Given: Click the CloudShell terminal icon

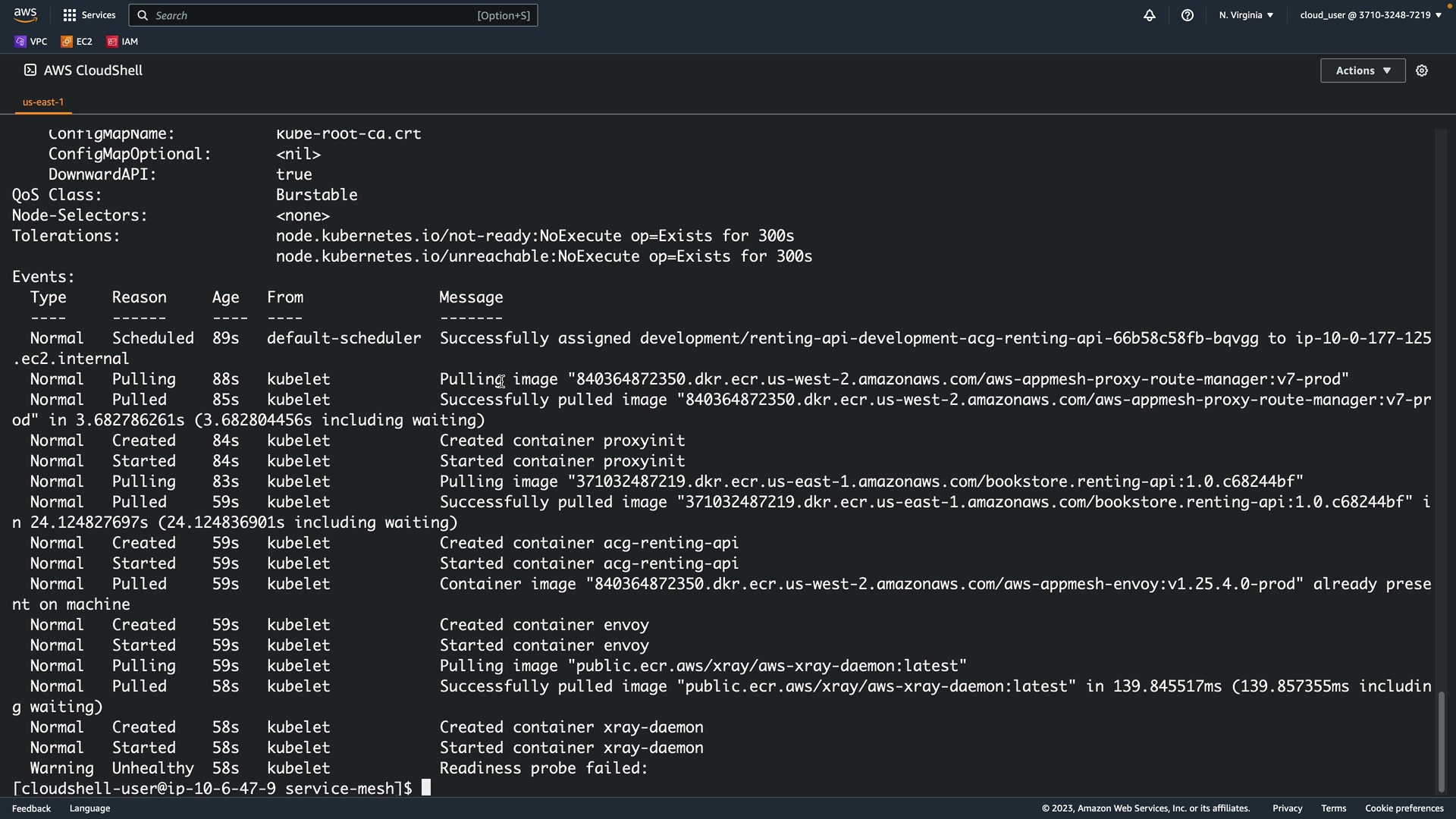Looking at the screenshot, I should (x=30, y=71).
